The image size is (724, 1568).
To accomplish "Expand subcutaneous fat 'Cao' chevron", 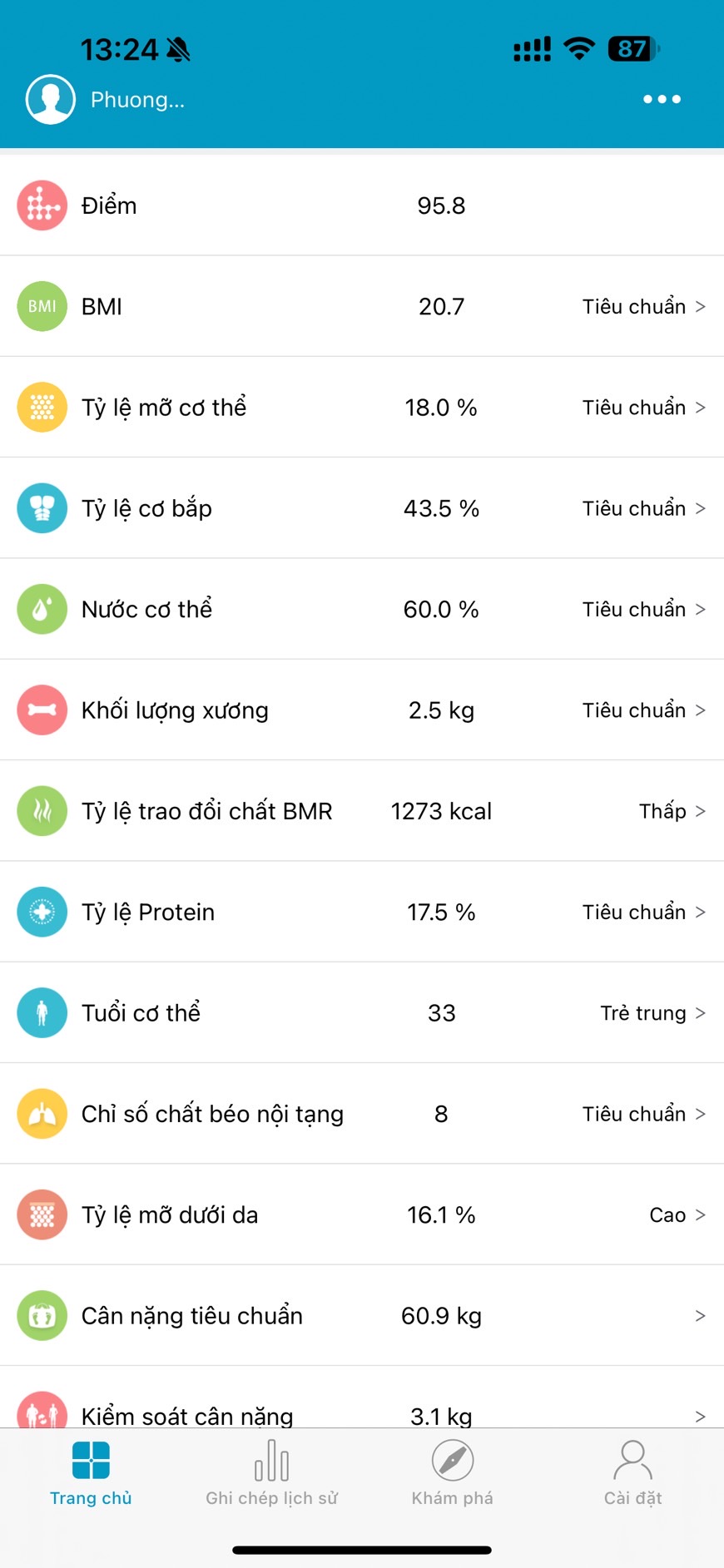I will pyautogui.click(x=700, y=1215).
